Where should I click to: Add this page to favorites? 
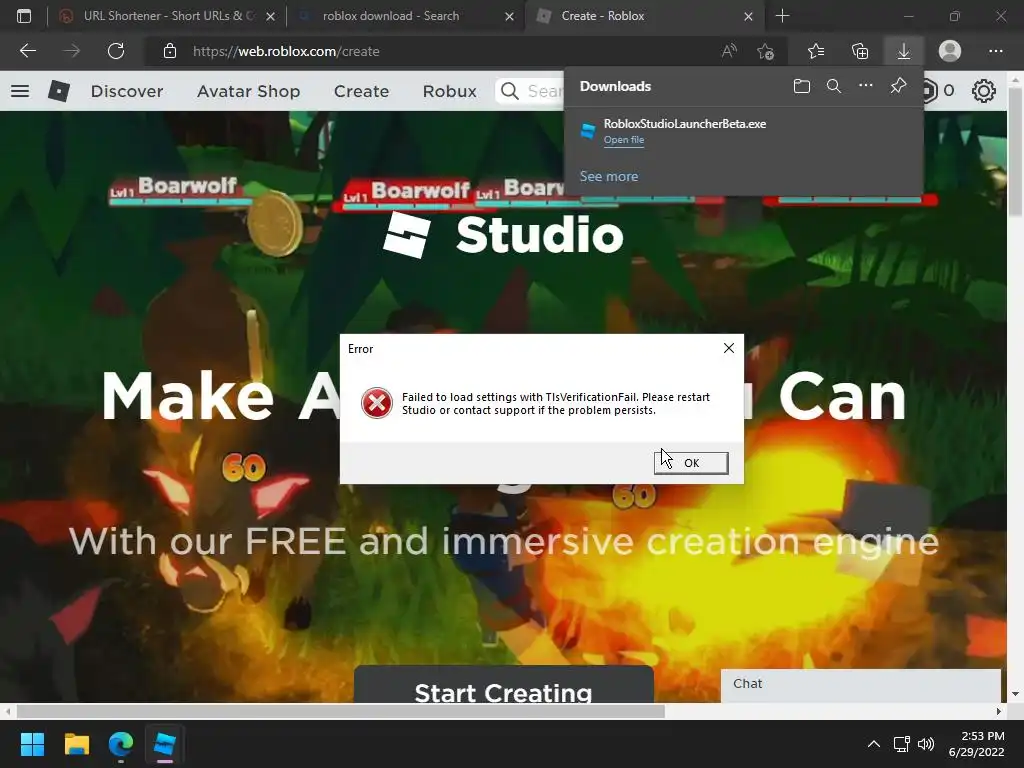pyautogui.click(x=765, y=51)
